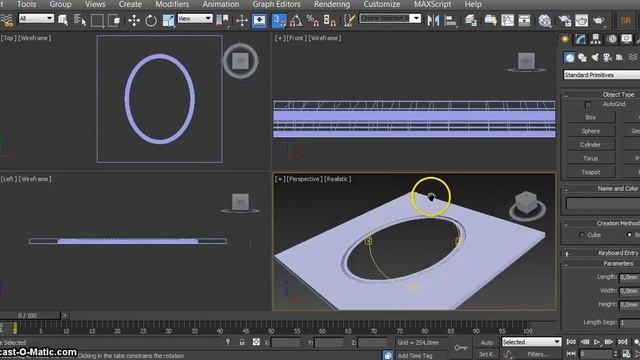
Task: Select the Cube creation method radio
Action: click(x=582, y=235)
